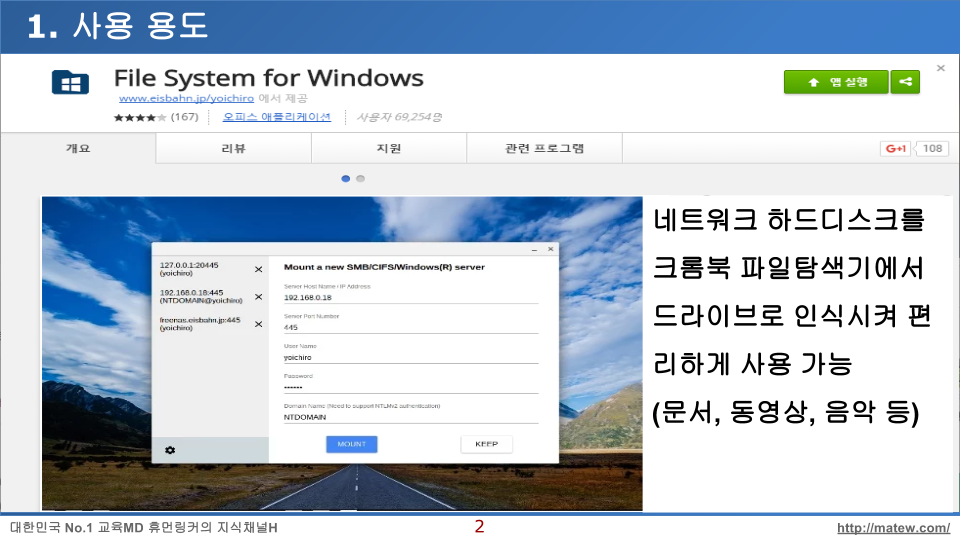The image size is (960, 540).
Task: Select the 192.168.0.18:445 NTDOMAIN list item
Action: click(202, 297)
